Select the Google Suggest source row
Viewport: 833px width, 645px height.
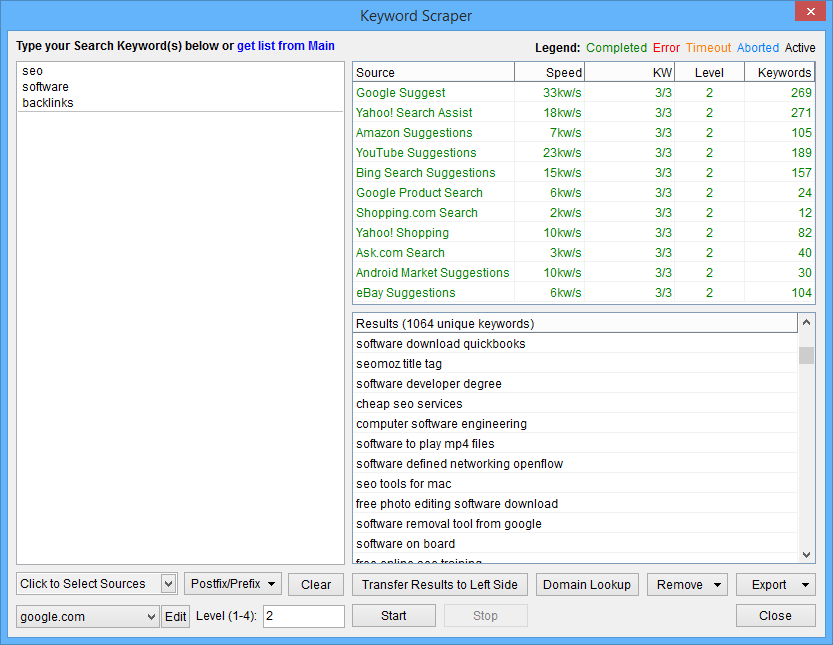(x=400, y=92)
